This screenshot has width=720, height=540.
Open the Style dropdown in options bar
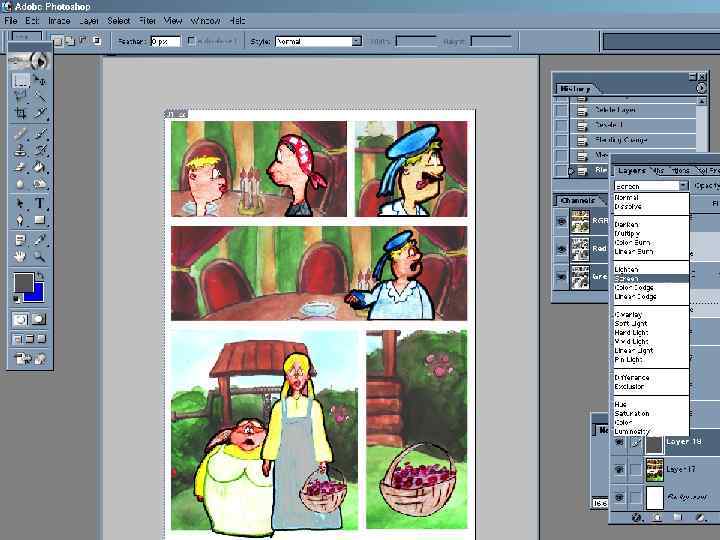tap(356, 41)
